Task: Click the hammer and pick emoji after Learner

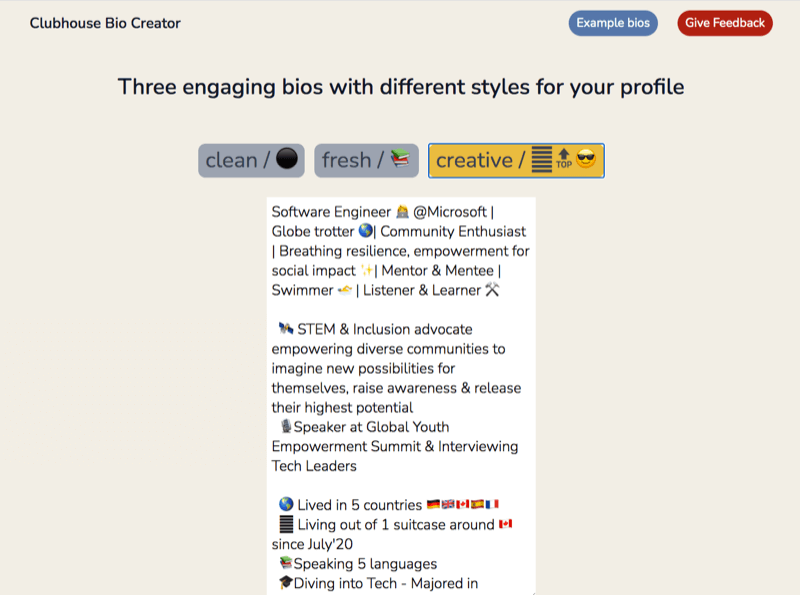Action: click(492, 289)
